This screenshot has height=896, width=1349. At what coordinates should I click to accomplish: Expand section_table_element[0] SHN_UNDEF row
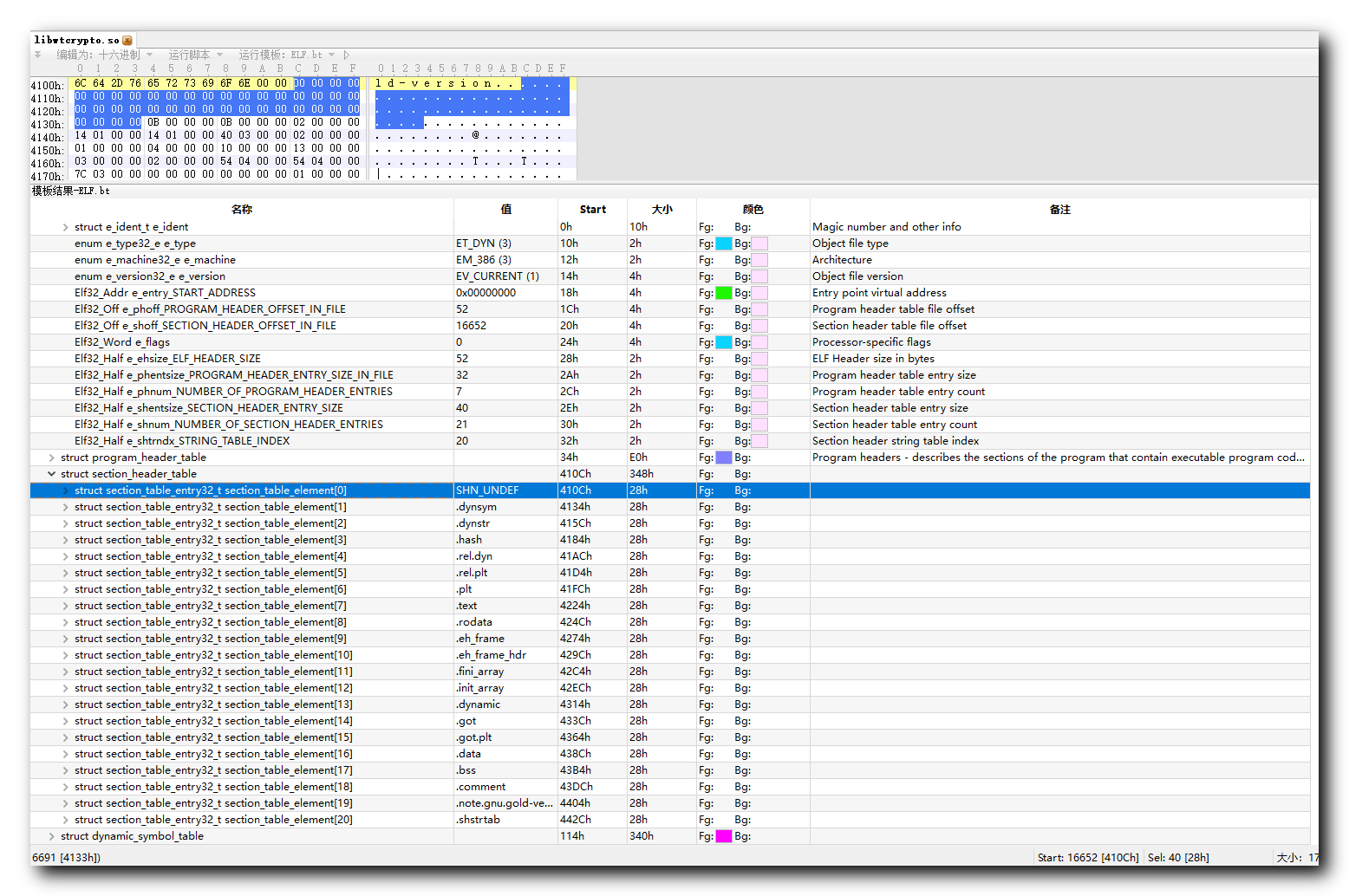pyautogui.click(x=65, y=490)
